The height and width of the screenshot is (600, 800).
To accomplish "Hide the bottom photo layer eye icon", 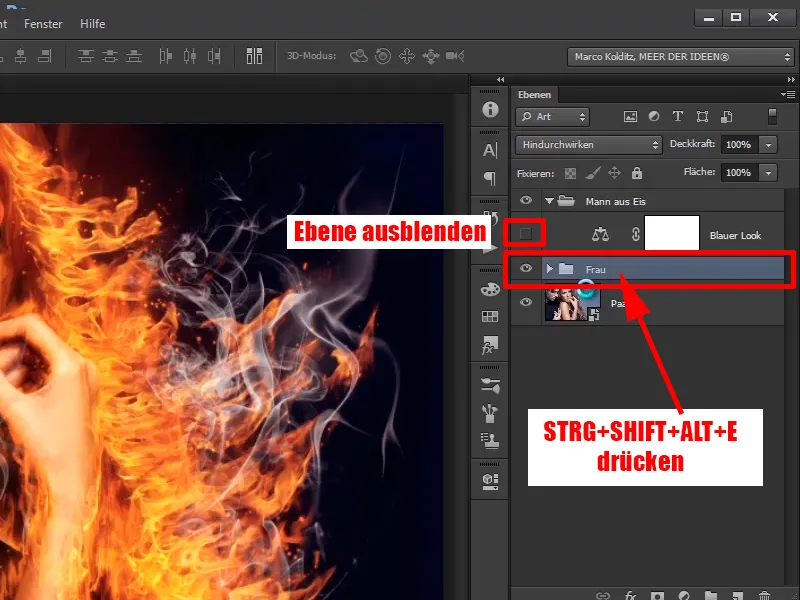I will tap(526, 302).
